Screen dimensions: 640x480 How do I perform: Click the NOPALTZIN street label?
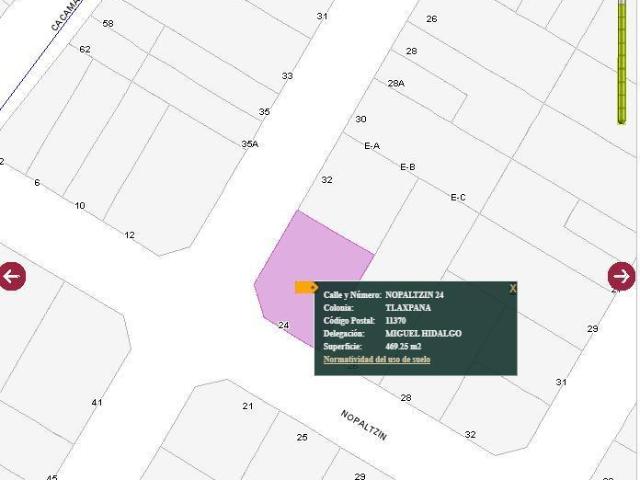pos(363,425)
